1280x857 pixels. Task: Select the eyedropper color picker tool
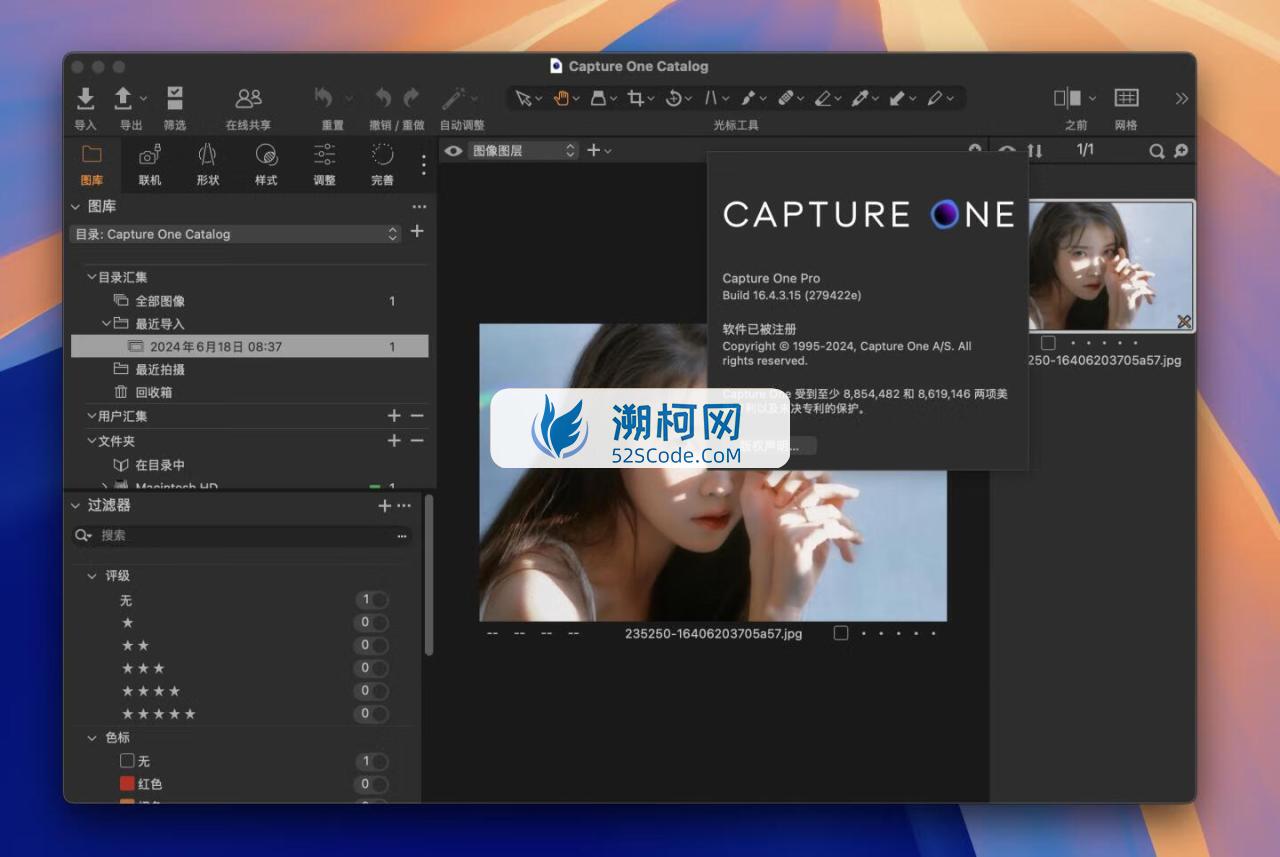[x=859, y=98]
